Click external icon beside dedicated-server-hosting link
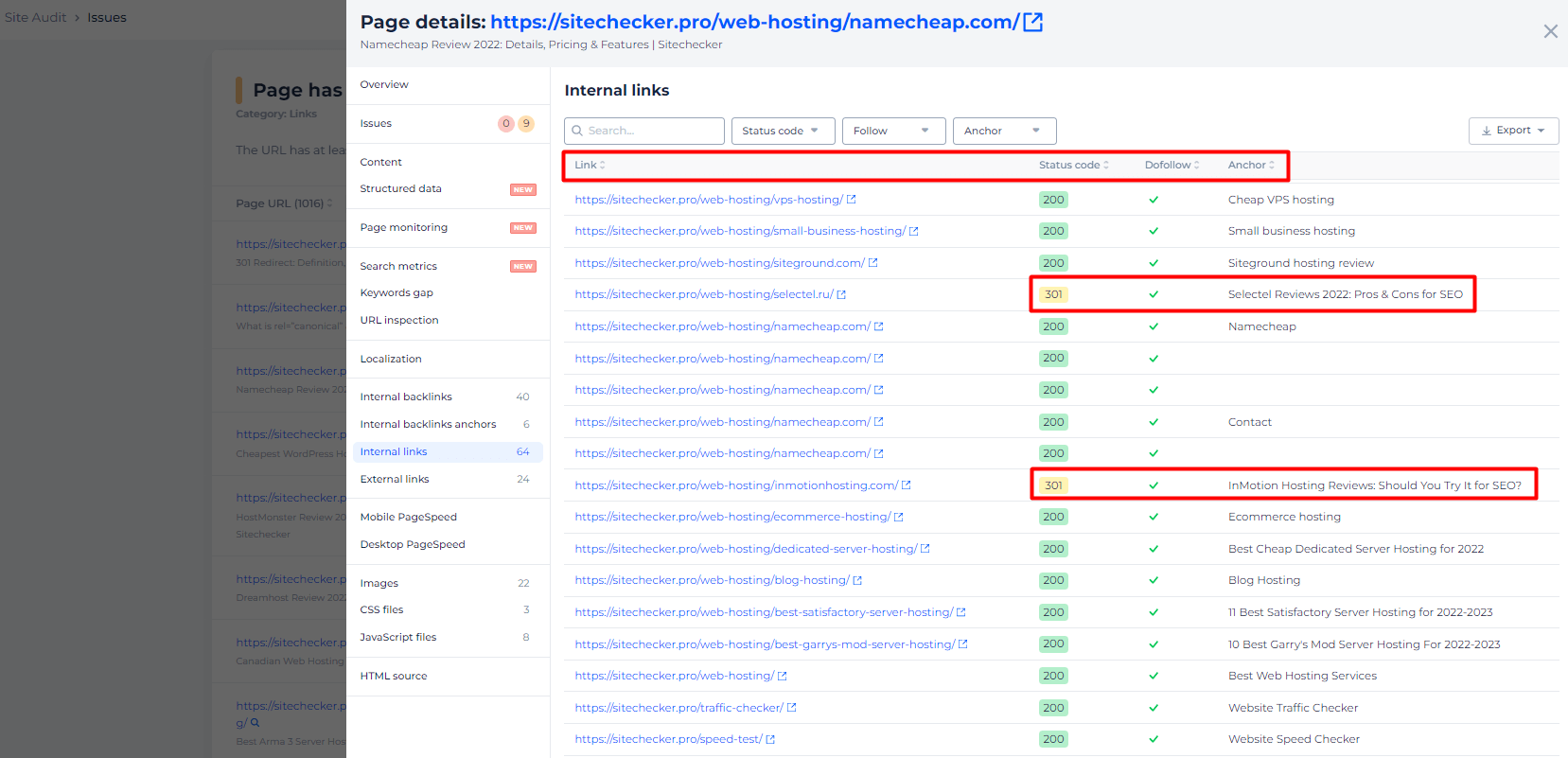Screen dimensions: 1568x758 tap(925, 549)
